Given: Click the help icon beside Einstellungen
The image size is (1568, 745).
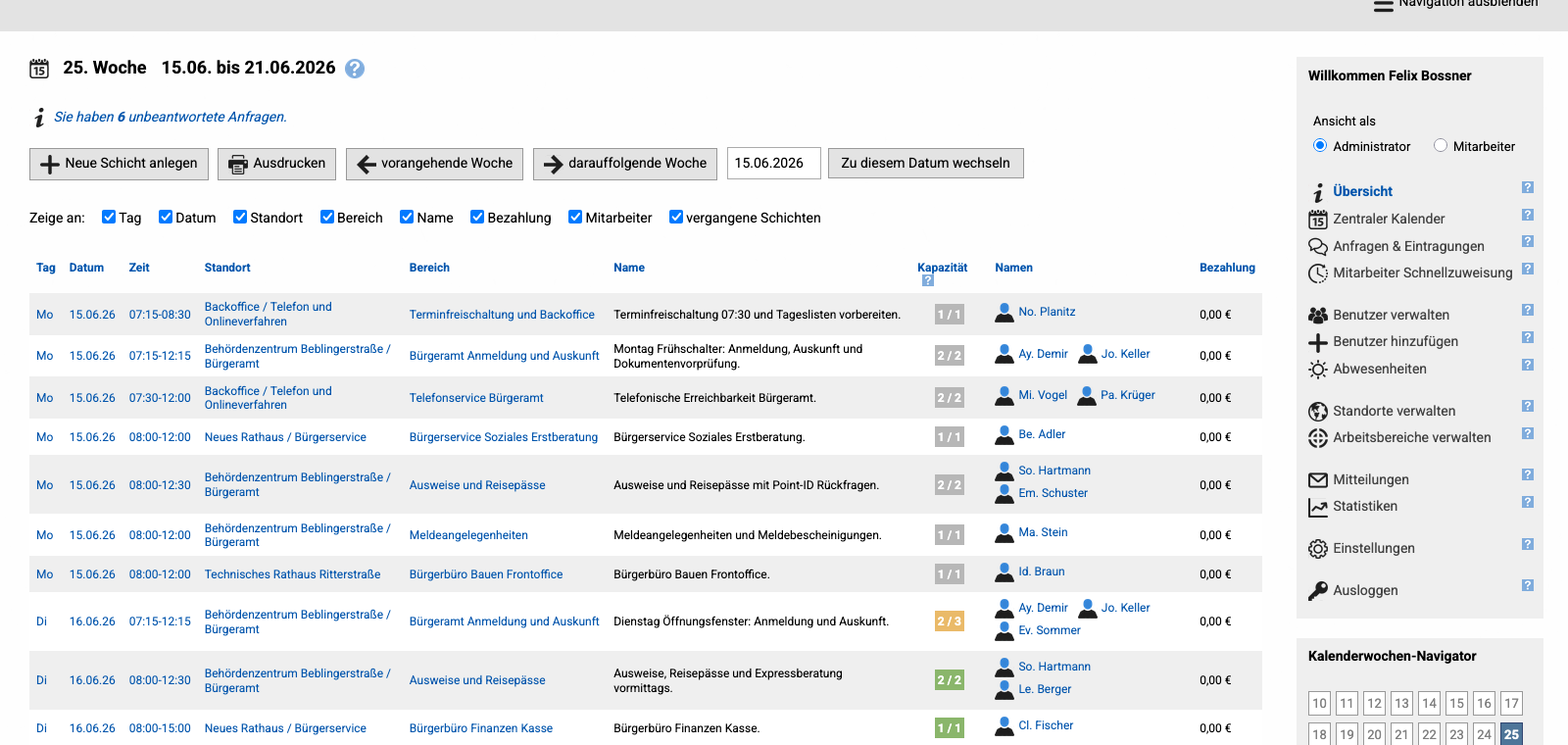Looking at the screenshot, I should click(x=1527, y=544).
